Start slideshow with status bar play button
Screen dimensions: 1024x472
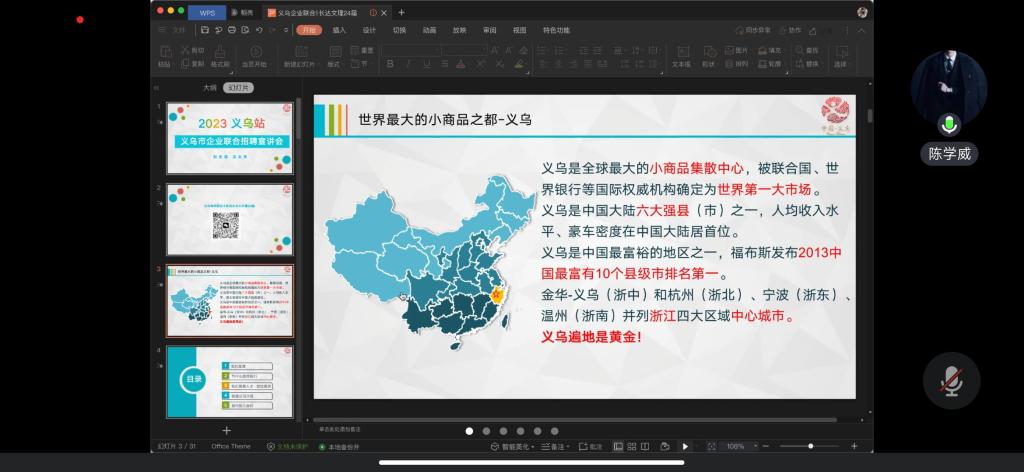click(685, 446)
